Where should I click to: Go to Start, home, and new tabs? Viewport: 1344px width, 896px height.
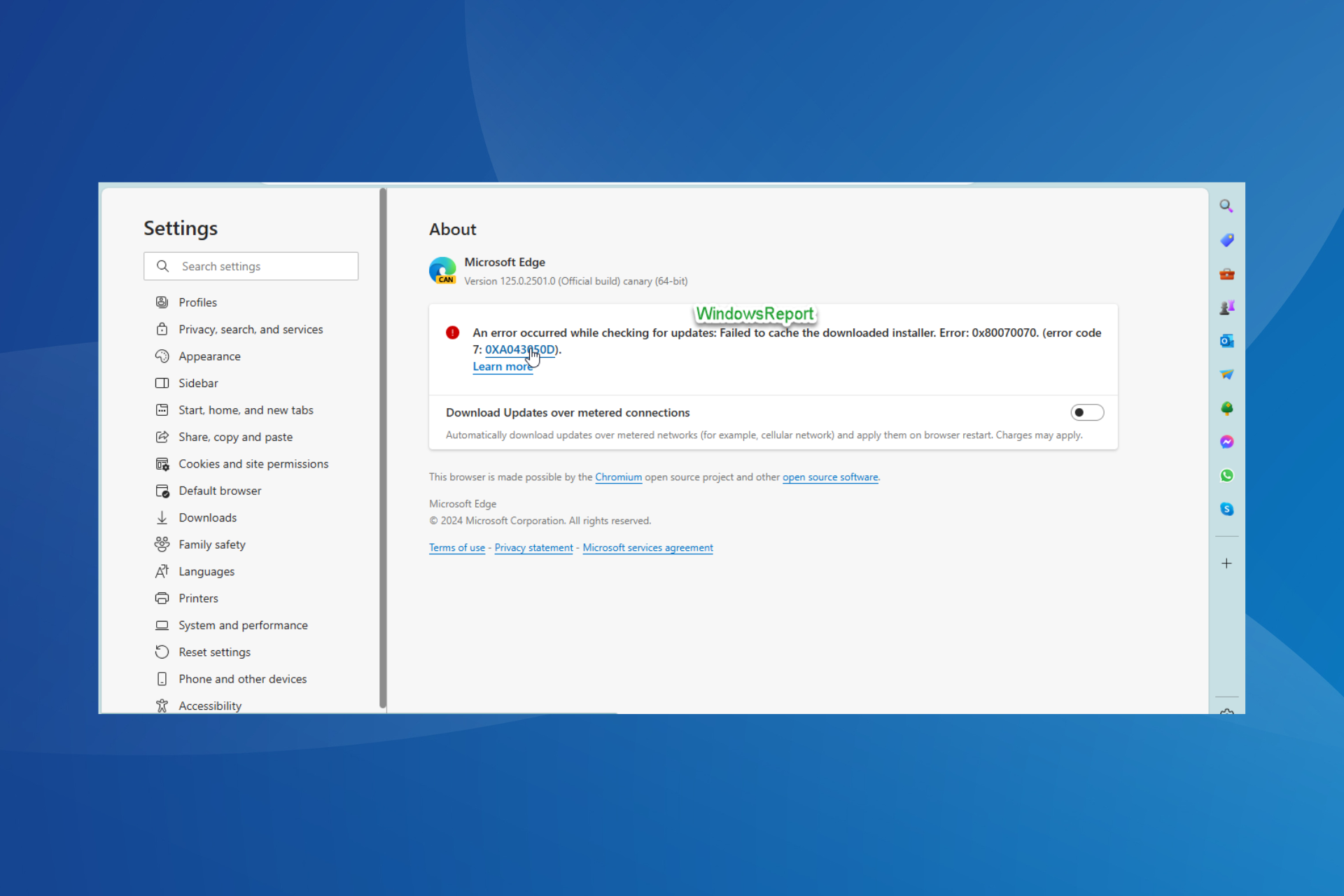pyautogui.click(x=246, y=410)
